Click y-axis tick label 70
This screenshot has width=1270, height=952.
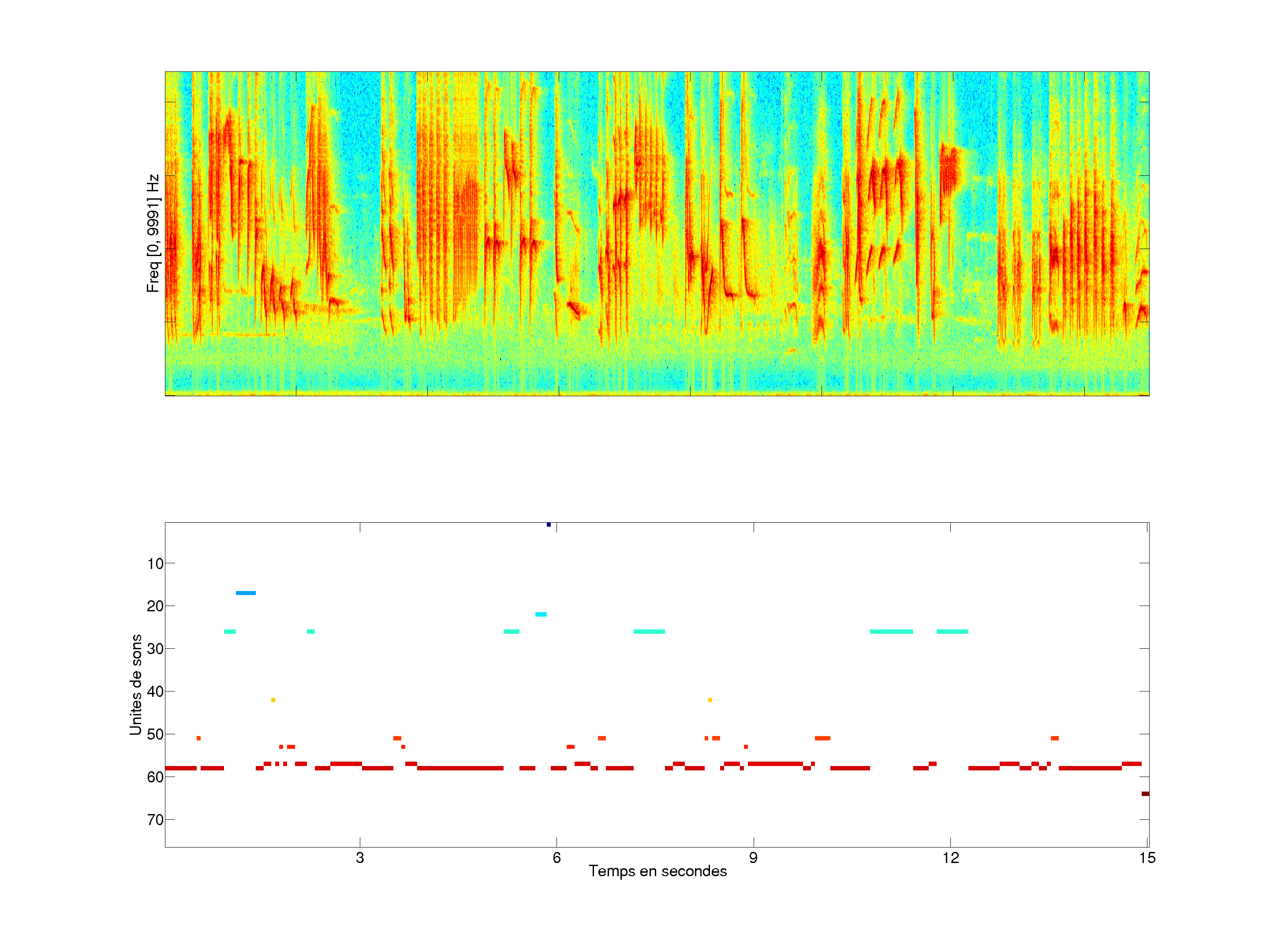click(x=155, y=820)
